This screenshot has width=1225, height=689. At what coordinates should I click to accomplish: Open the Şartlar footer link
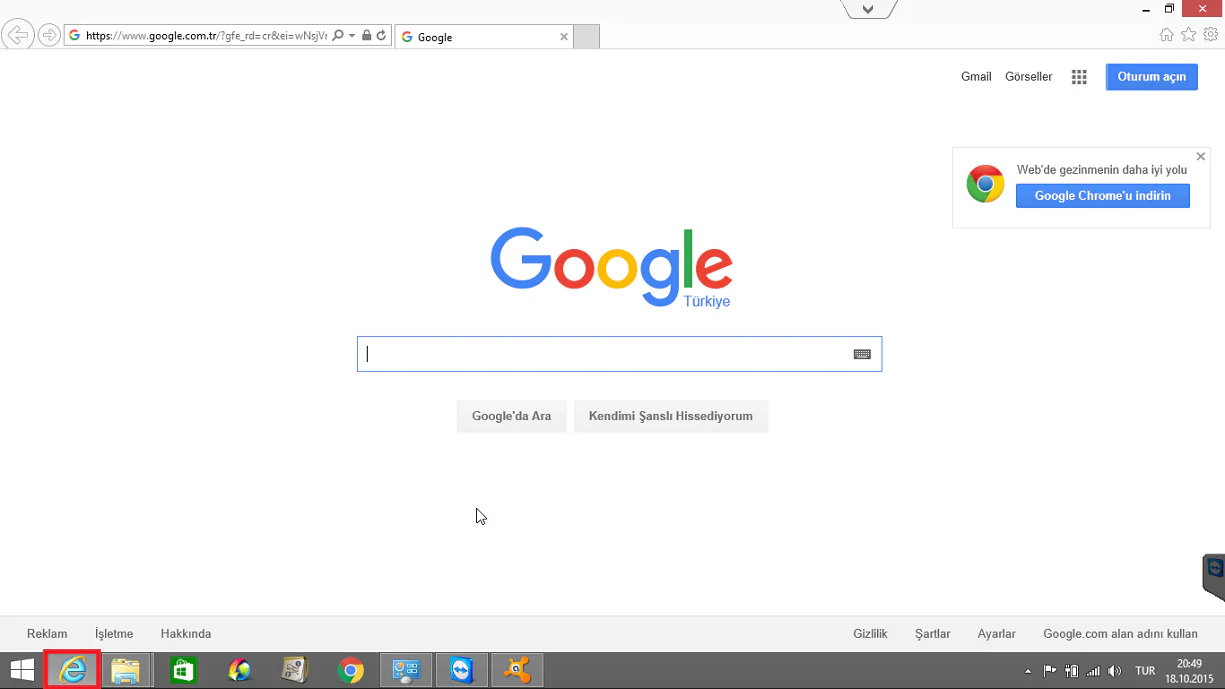(933, 634)
